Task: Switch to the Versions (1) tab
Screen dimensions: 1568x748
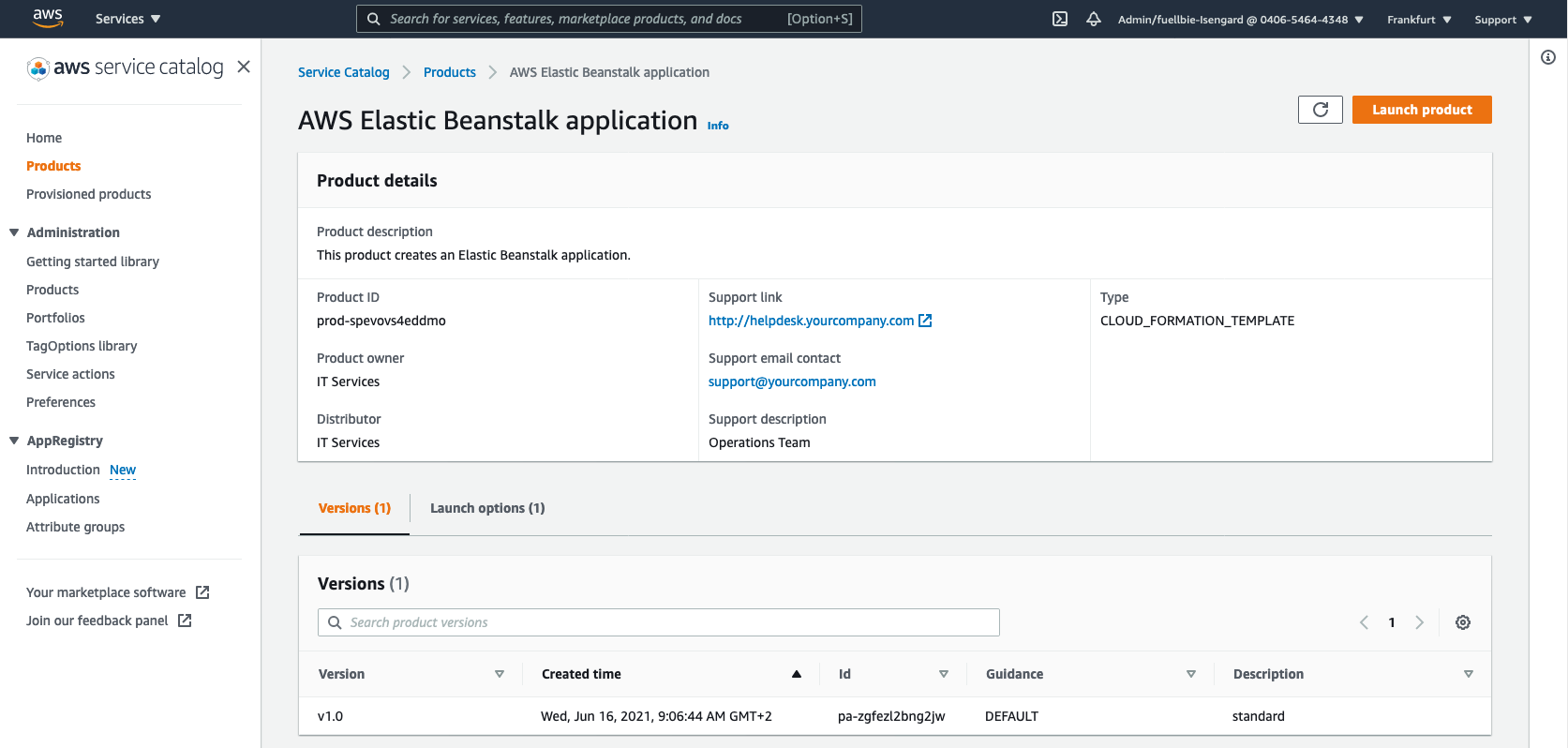Action: pos(354,508)
